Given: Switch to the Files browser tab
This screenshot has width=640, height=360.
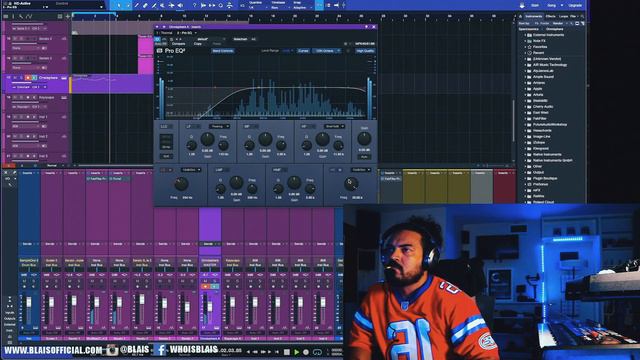Looking at the screenshot, I should [x=573, y=16].
